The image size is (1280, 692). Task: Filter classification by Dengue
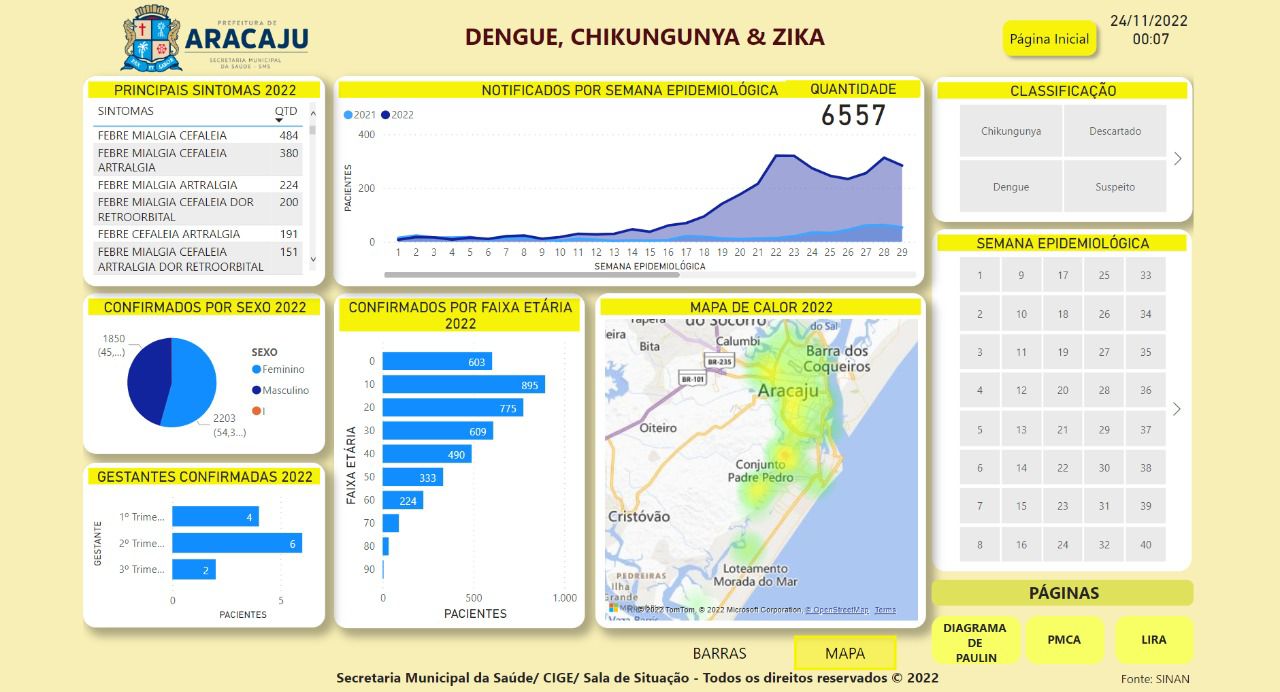[x=1011, y=187]
